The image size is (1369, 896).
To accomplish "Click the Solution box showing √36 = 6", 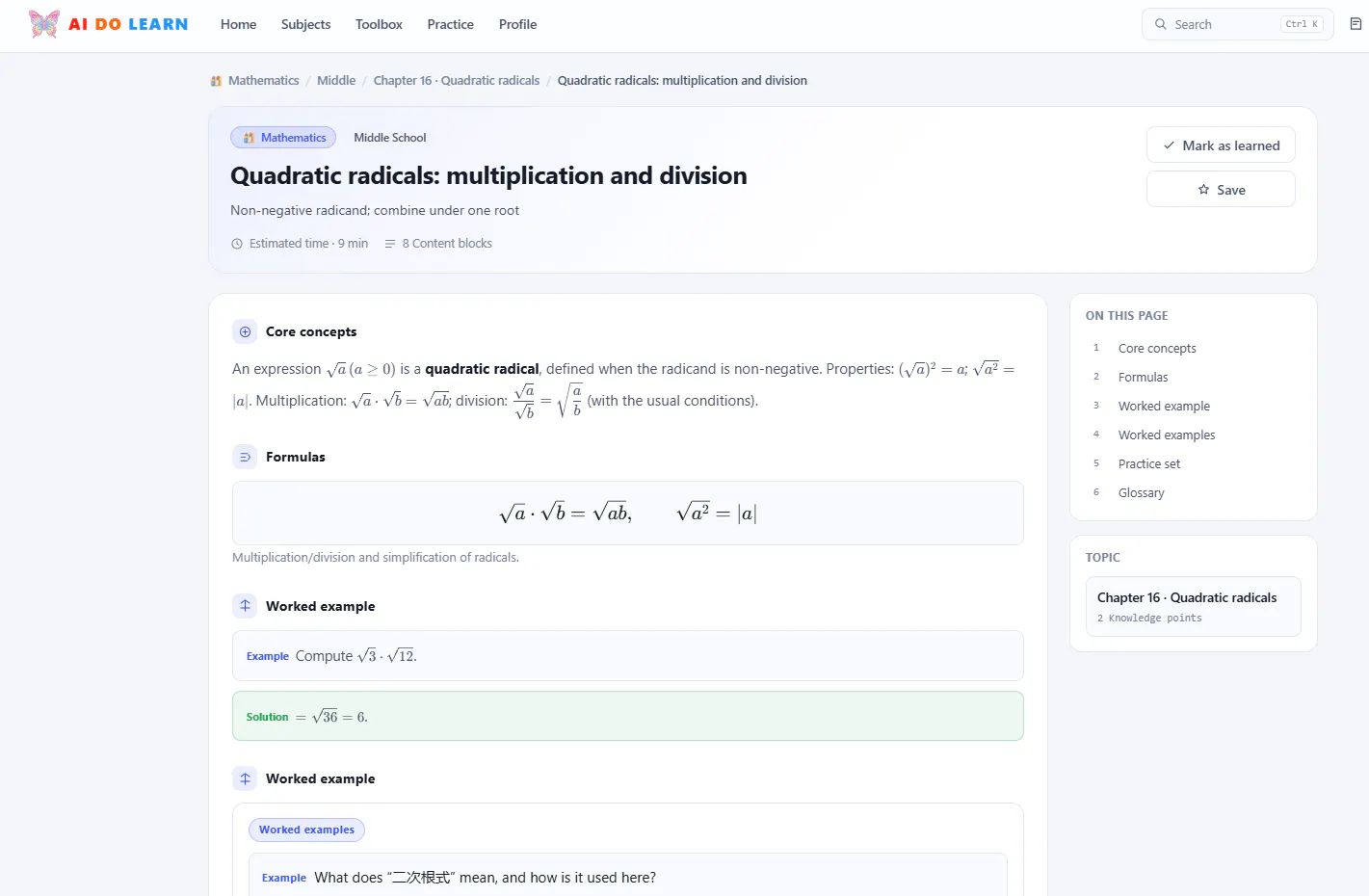I will coord(628,716).
